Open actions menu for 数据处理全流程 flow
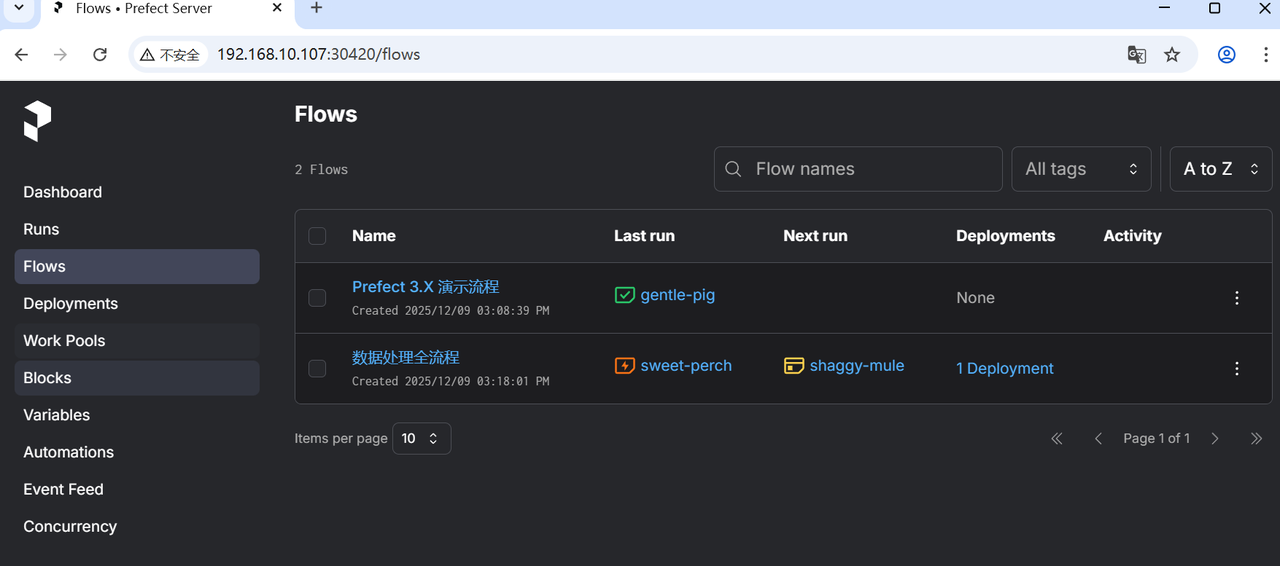 [x=1237, y=369]
